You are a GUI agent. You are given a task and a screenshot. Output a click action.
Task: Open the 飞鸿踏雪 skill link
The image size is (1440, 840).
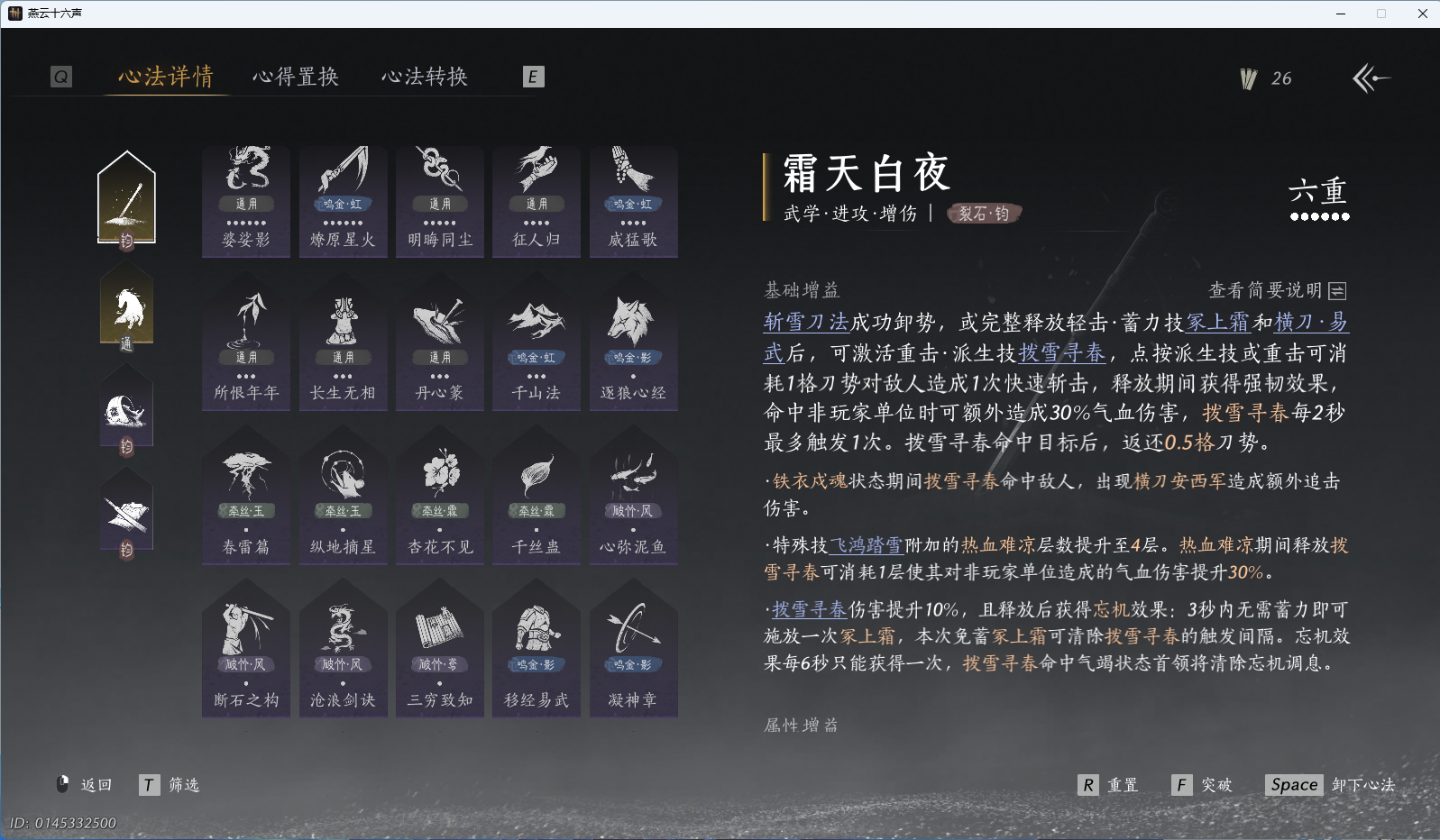coord(867,545)
